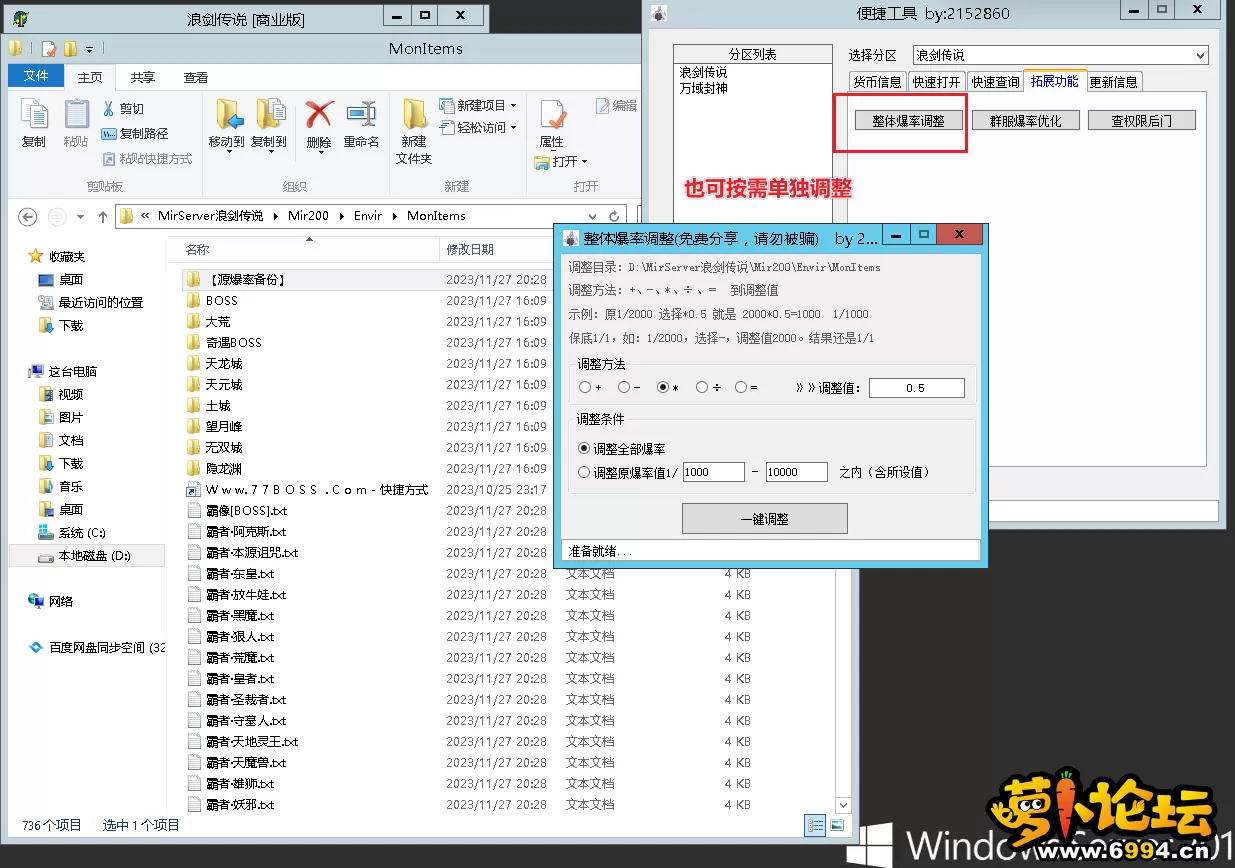The image size is (1235, 868).
Task: Click the minimum range field showing 1000
Action: point(714,472)
